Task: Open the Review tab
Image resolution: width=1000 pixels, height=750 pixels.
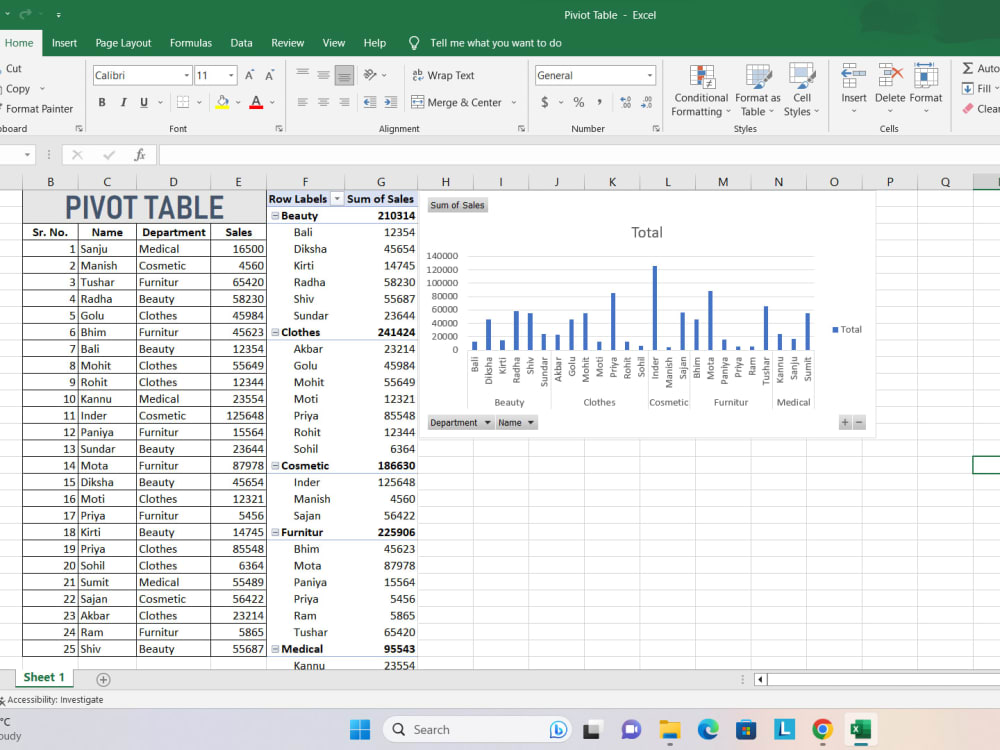Action: (288, 43)
